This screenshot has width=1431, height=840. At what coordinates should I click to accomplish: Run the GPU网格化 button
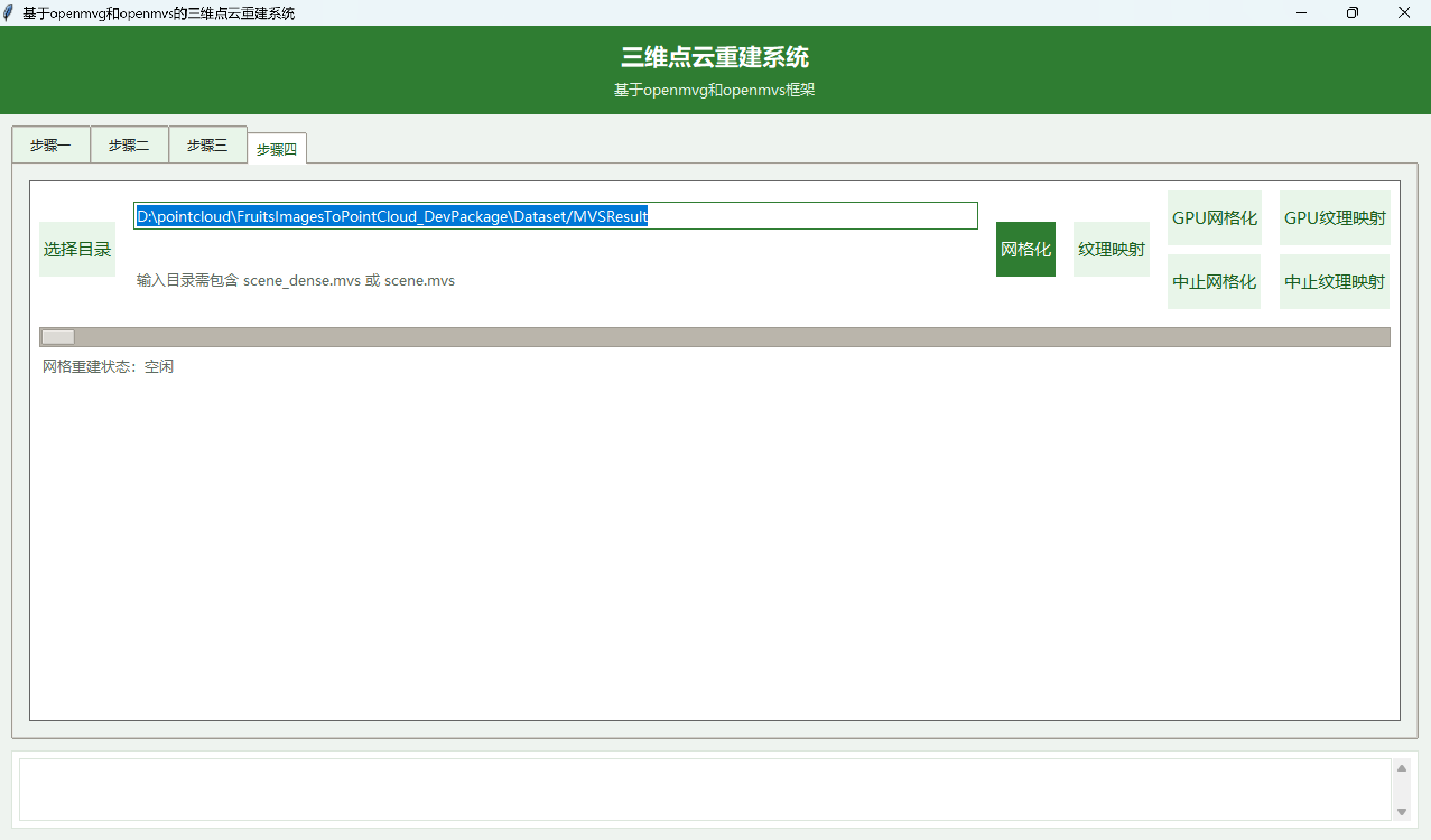click(x=1214, y=218)
